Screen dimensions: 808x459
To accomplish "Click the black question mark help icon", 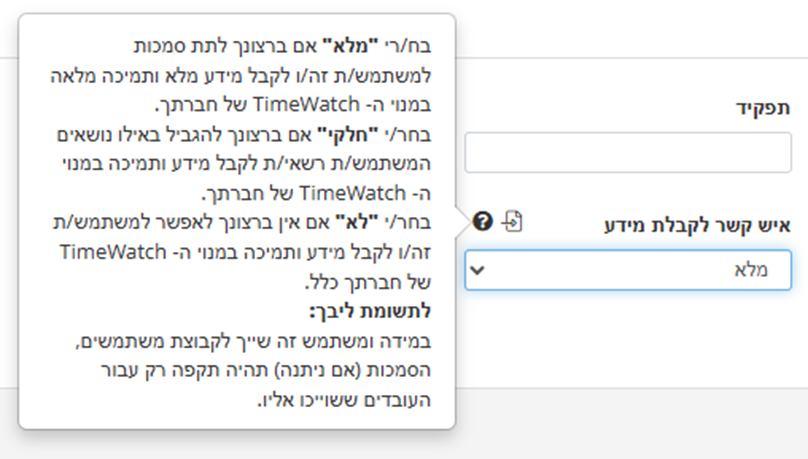I will (483, 222).
